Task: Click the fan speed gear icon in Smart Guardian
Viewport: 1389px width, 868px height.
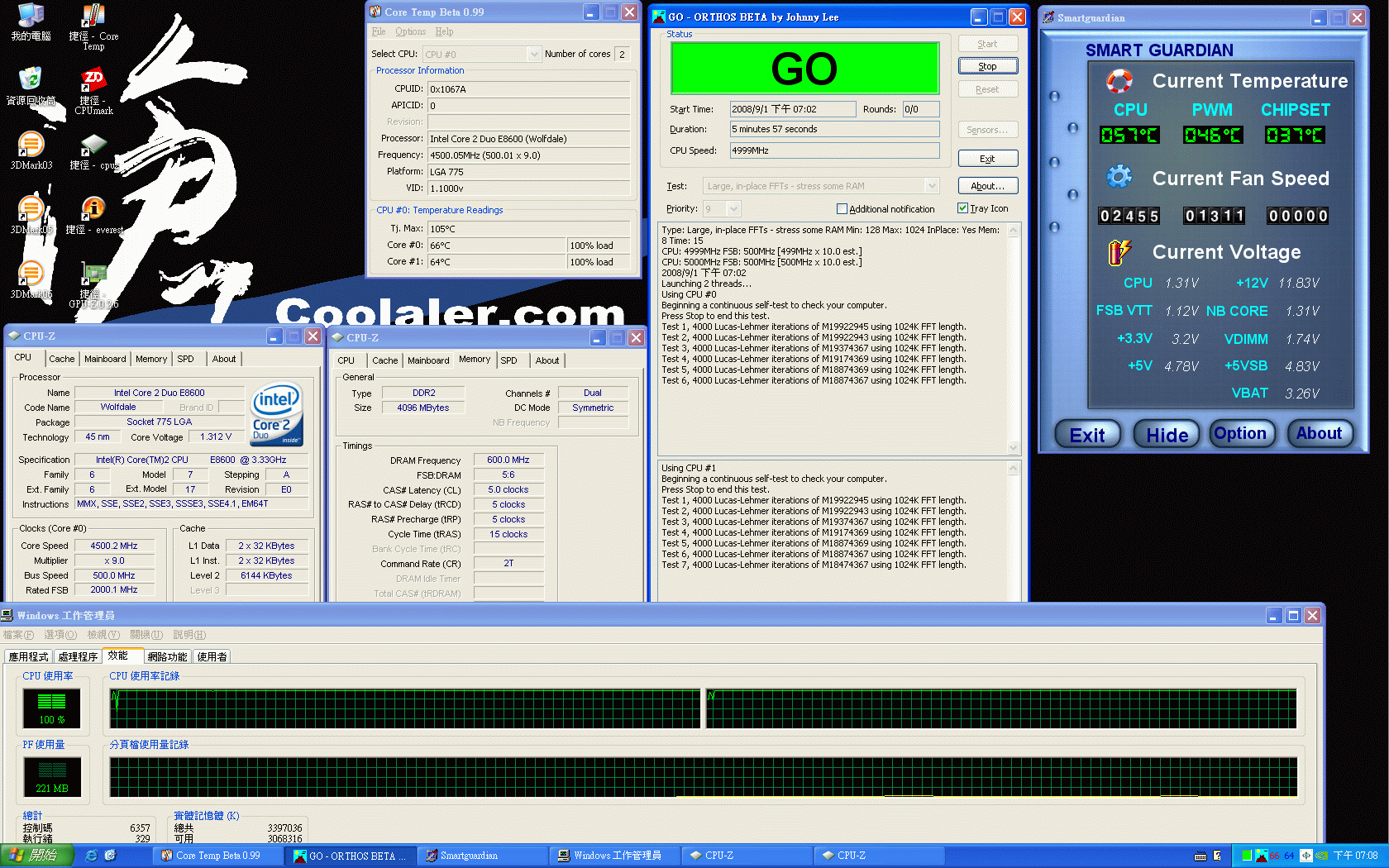Action: [x=1119, y=176]
